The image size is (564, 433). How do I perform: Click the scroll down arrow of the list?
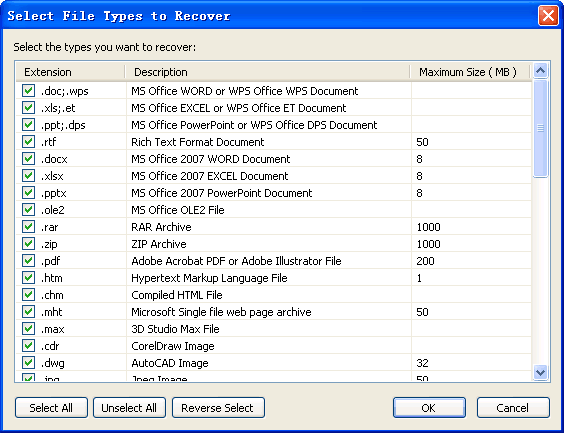click(540, 372)
